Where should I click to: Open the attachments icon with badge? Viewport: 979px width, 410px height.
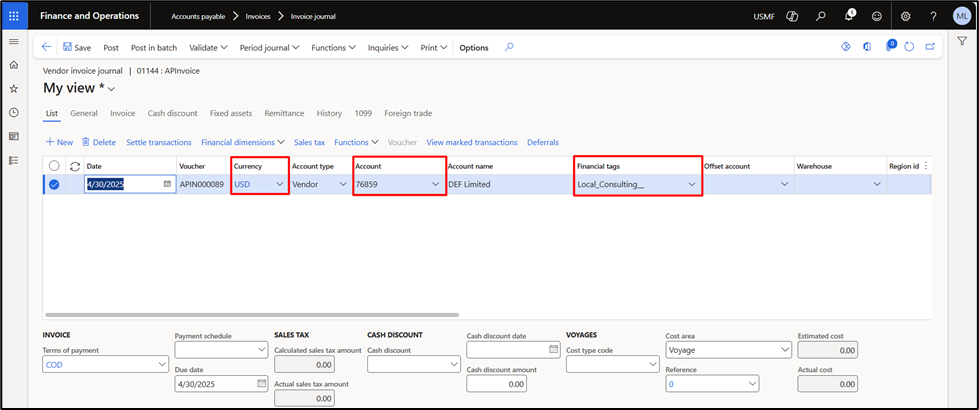[x=890, y=46]
